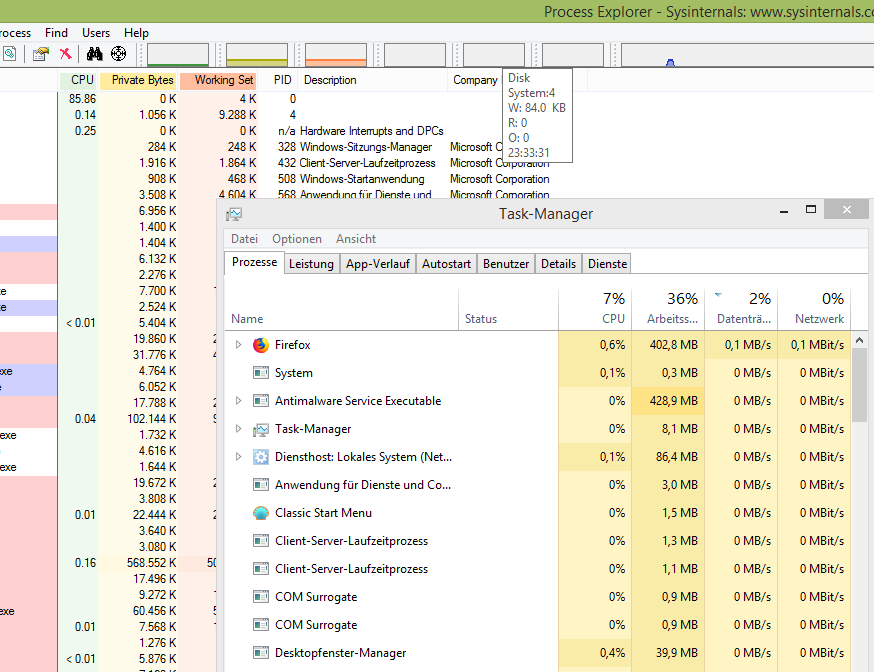
Task: Click the Task-Manager vertical scrollbar thumb
Action: click(860, 385)
